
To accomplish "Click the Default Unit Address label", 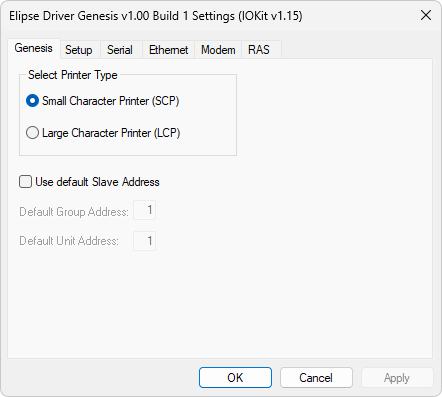I will [69, 241].
